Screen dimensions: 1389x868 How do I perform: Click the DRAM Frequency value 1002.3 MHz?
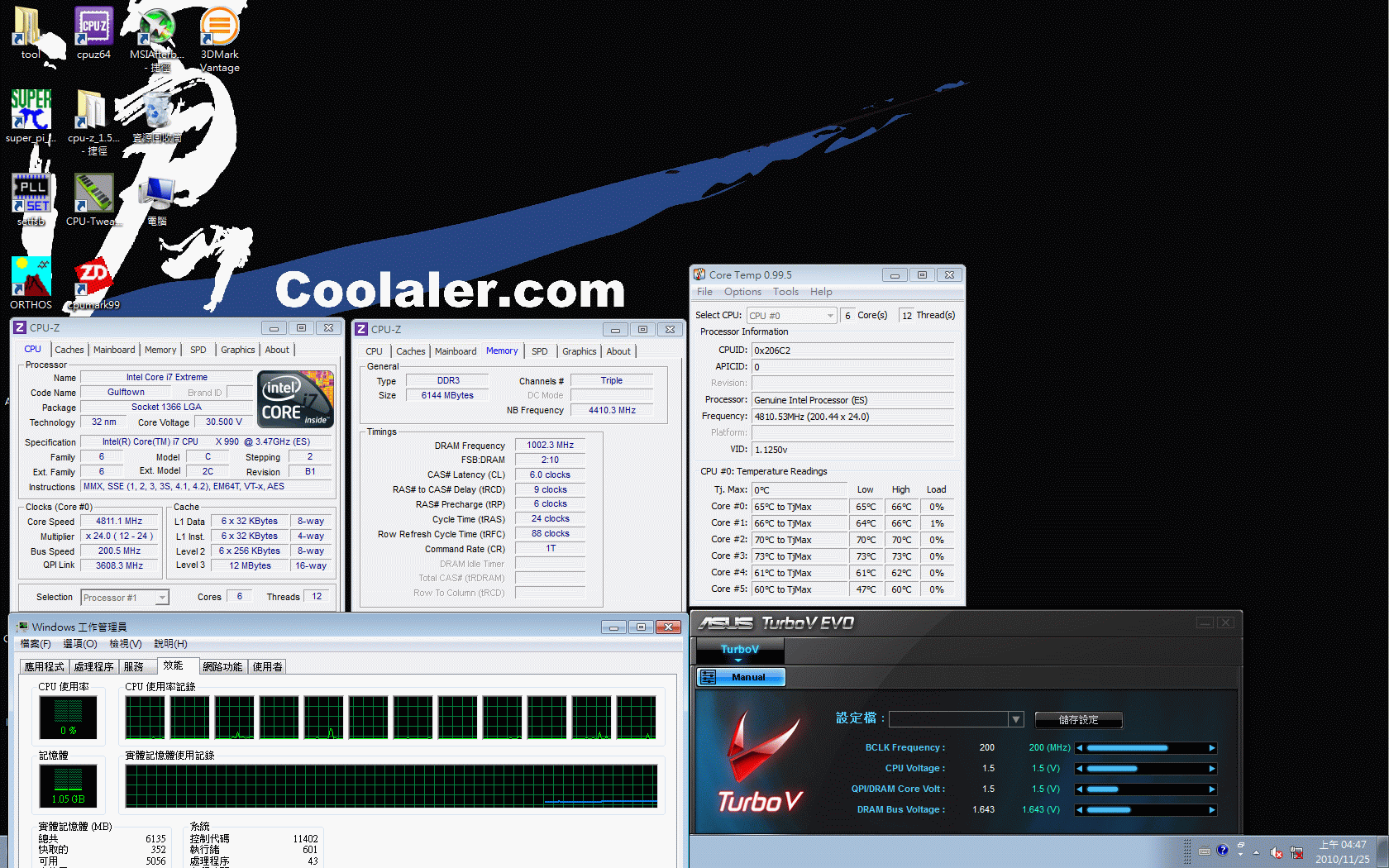coord(550,446)
